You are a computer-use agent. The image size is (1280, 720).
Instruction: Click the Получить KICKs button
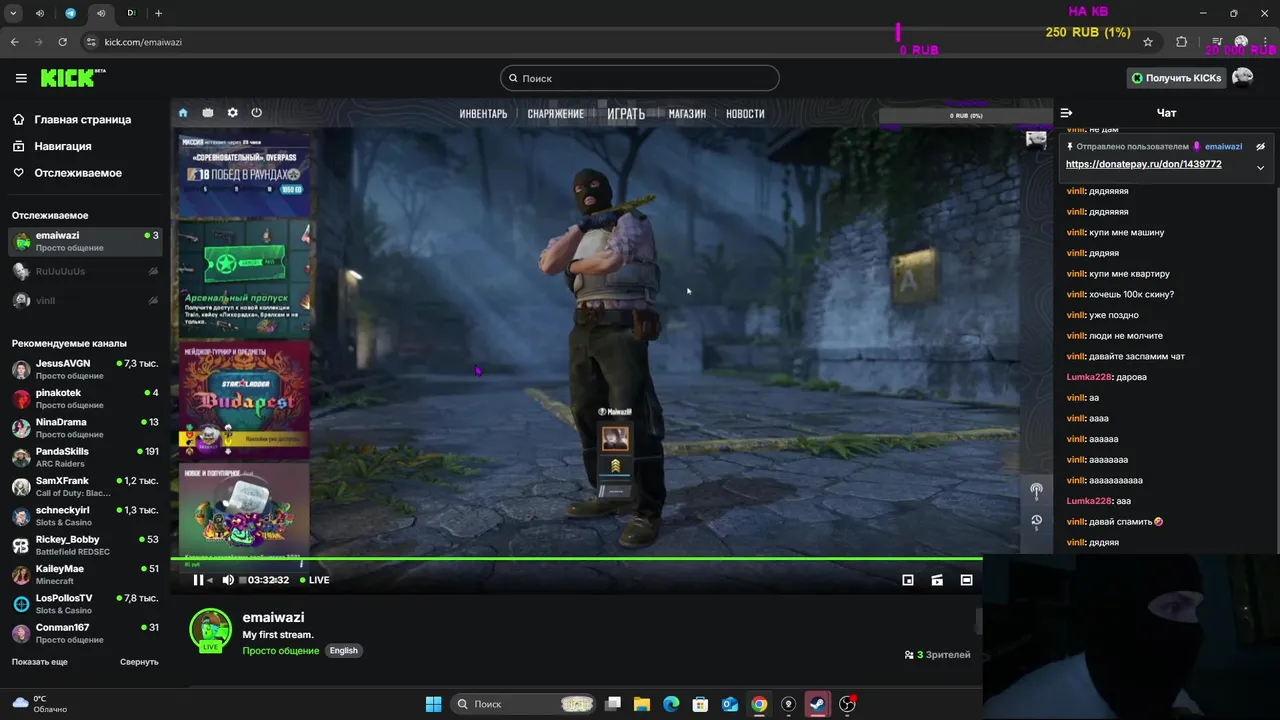click(1176, 78)
